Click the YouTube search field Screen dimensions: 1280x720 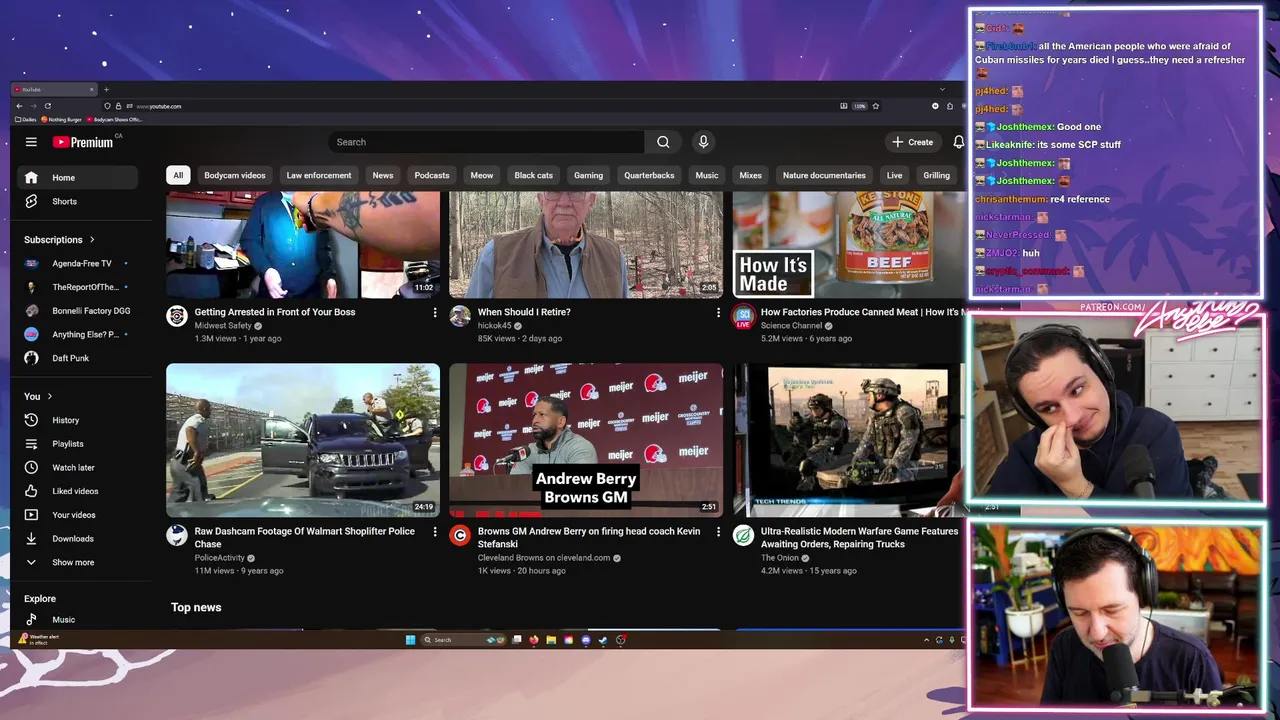pos(487,142)
